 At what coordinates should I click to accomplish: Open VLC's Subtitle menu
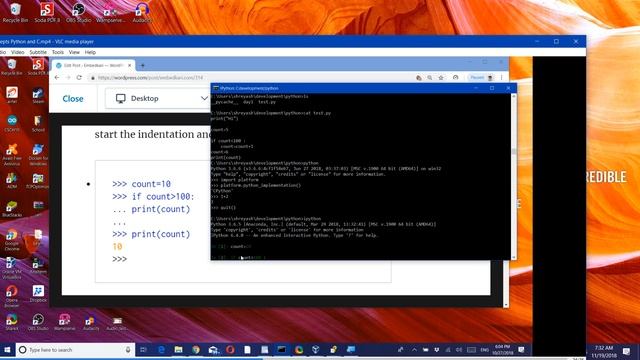(x=38, y=52)
